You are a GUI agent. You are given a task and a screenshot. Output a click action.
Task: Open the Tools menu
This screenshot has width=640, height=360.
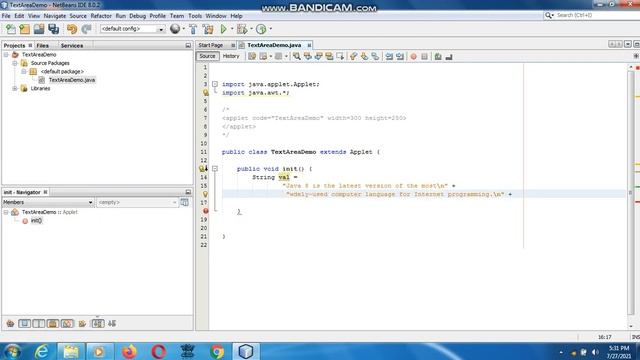tap(195, 16)
